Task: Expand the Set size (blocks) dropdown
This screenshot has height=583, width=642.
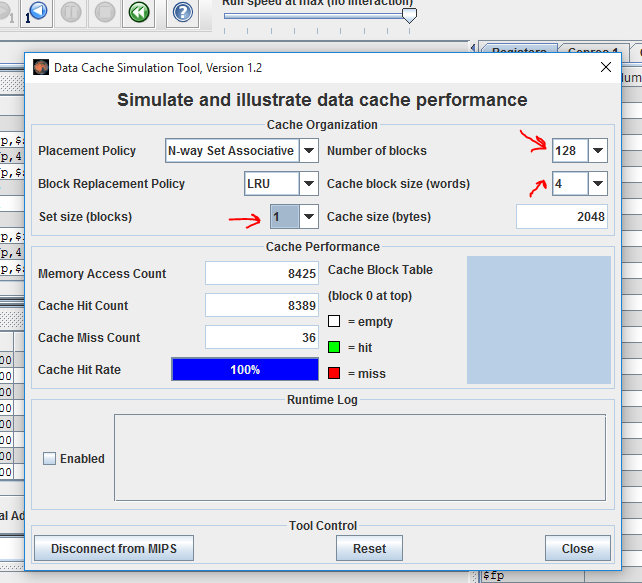Action: 294,217
